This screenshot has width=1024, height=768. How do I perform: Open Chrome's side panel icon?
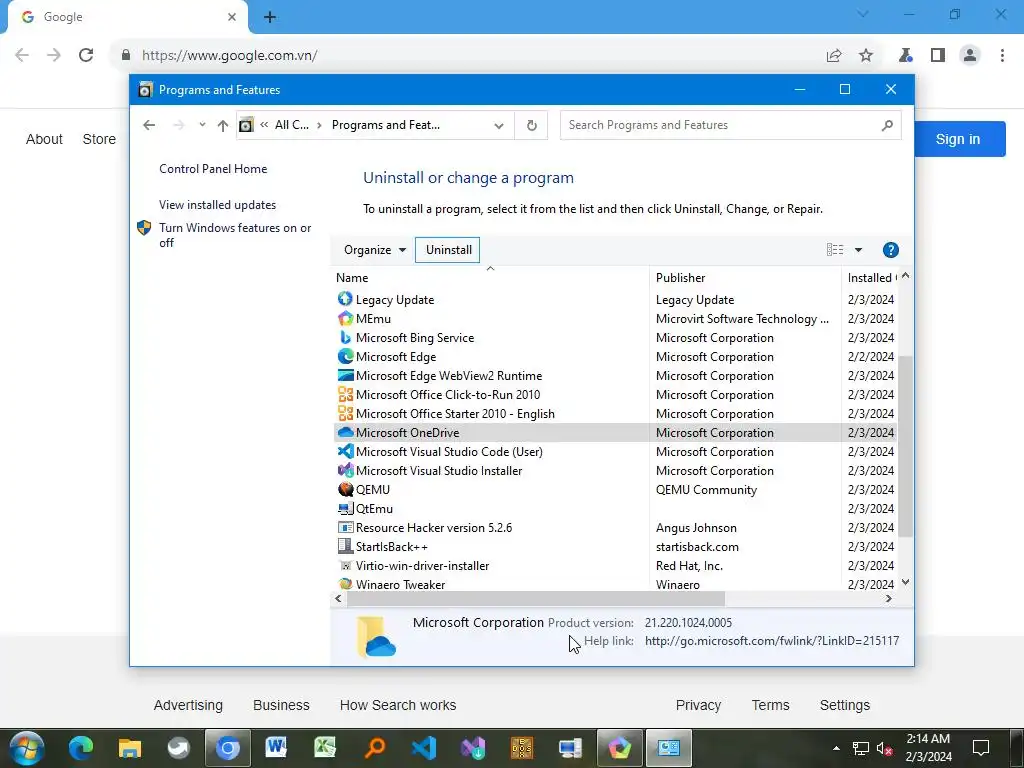pyautogui.click(x=937, y=55)
